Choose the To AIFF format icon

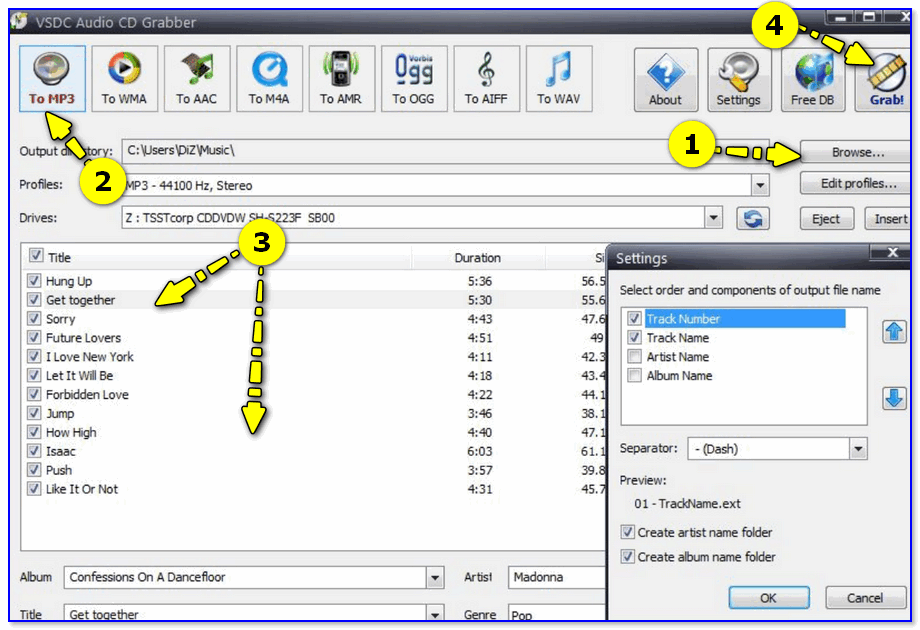tap(486, 78)
